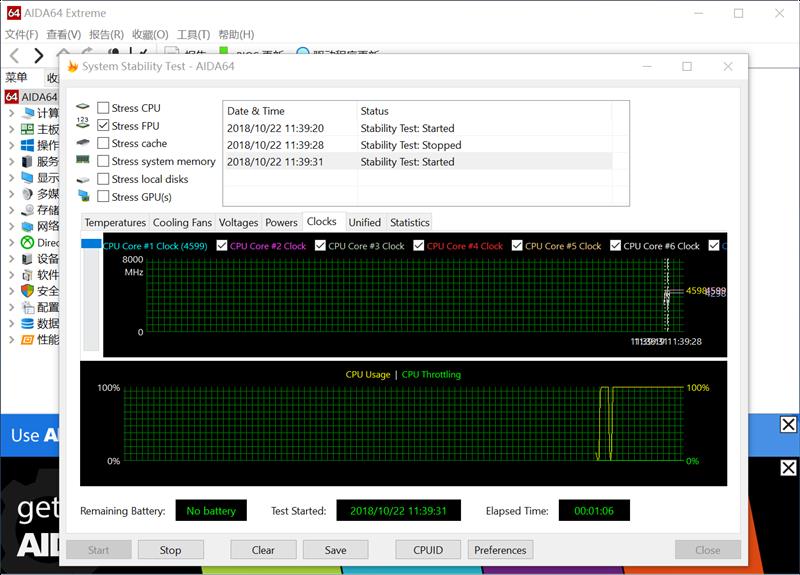This screenshot has width=800, height=575.
Task: Select the Storage tree icon in sidebar
Action: point(28,210)
